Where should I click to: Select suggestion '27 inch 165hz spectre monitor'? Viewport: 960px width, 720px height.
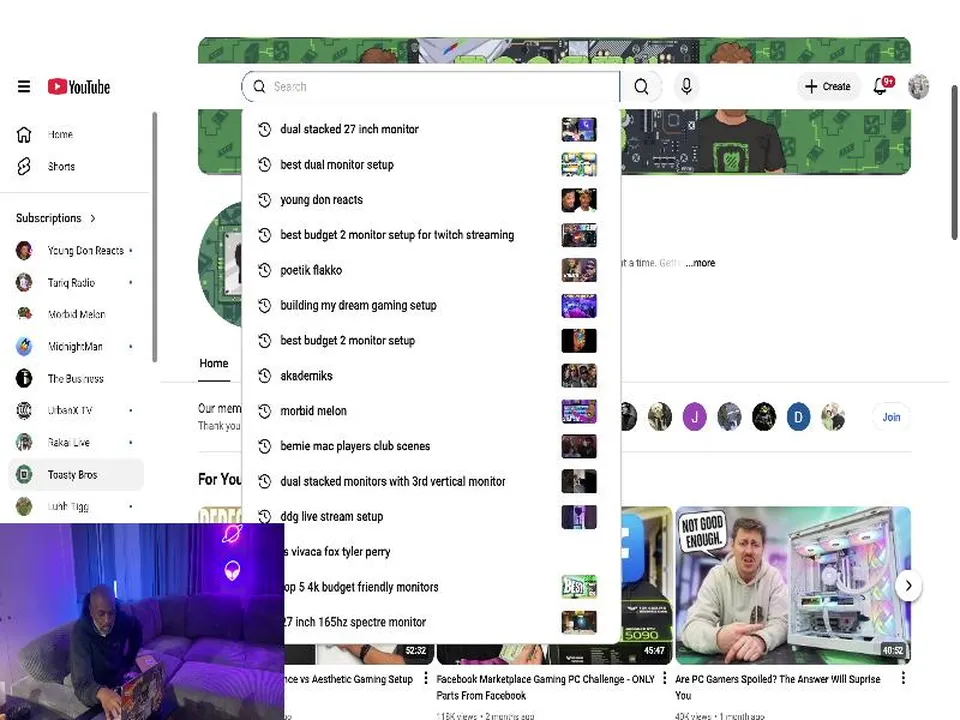coord(450,622)
